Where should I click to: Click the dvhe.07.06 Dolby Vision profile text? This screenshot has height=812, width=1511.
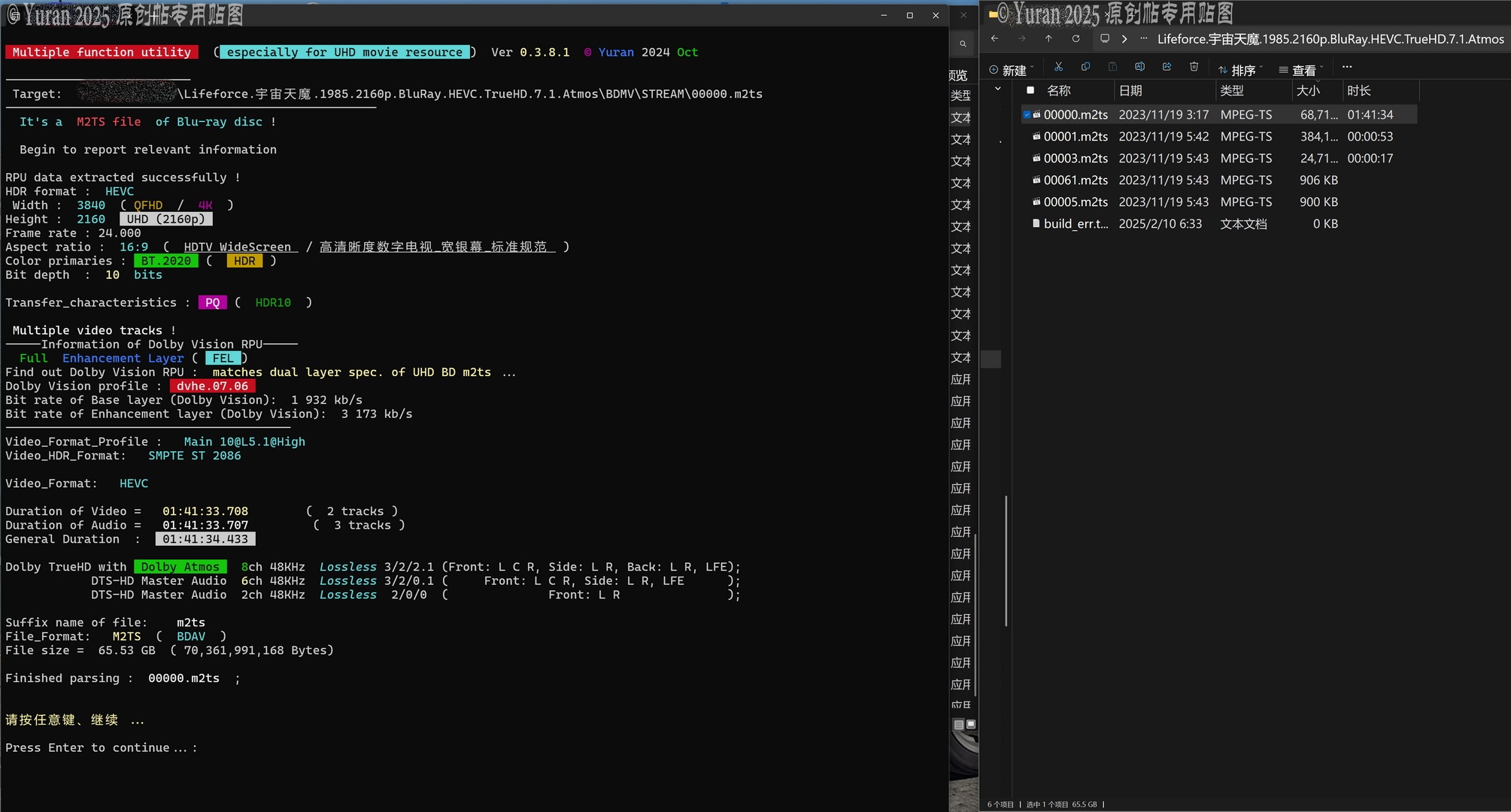click(x=212, y=386)
